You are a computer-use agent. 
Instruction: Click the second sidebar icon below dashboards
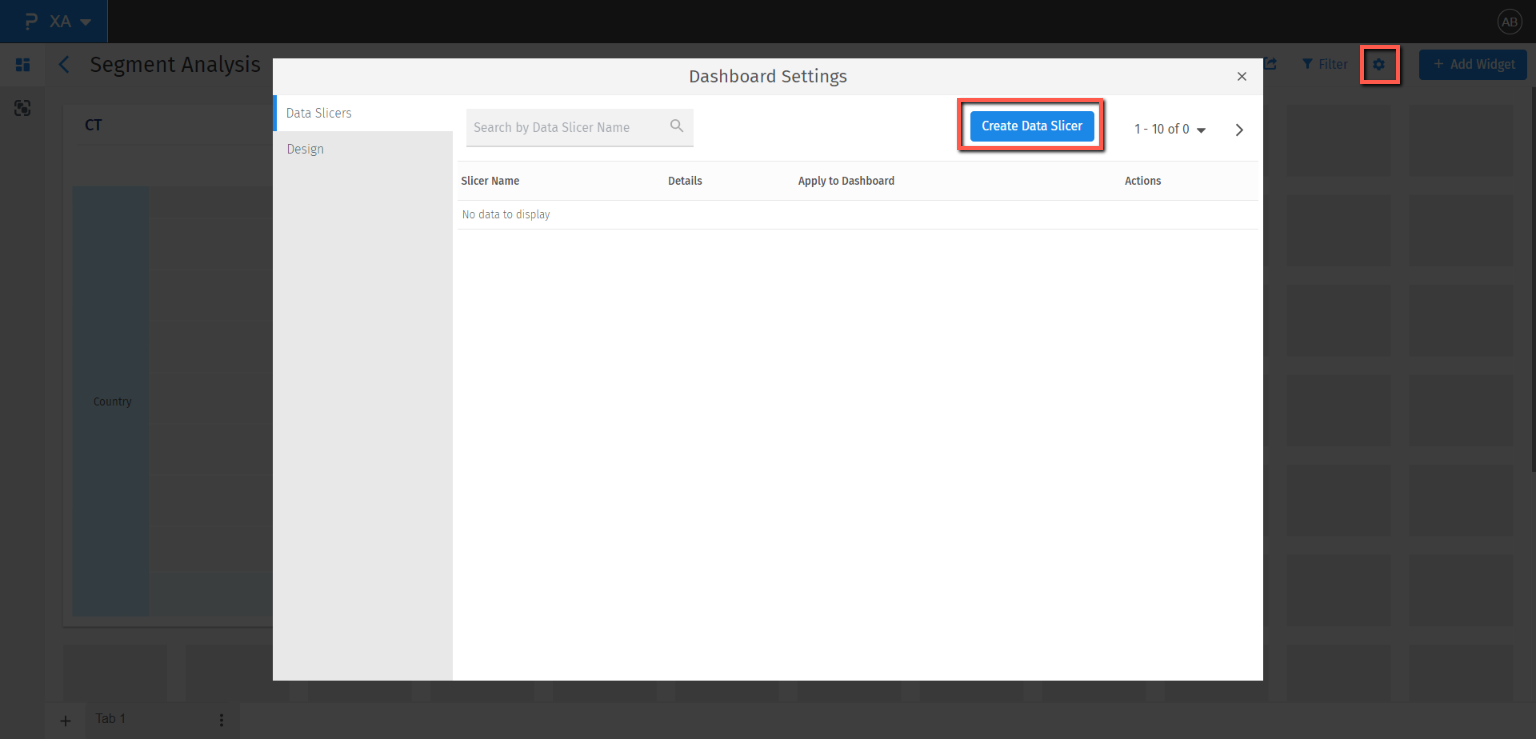(22, 108)
